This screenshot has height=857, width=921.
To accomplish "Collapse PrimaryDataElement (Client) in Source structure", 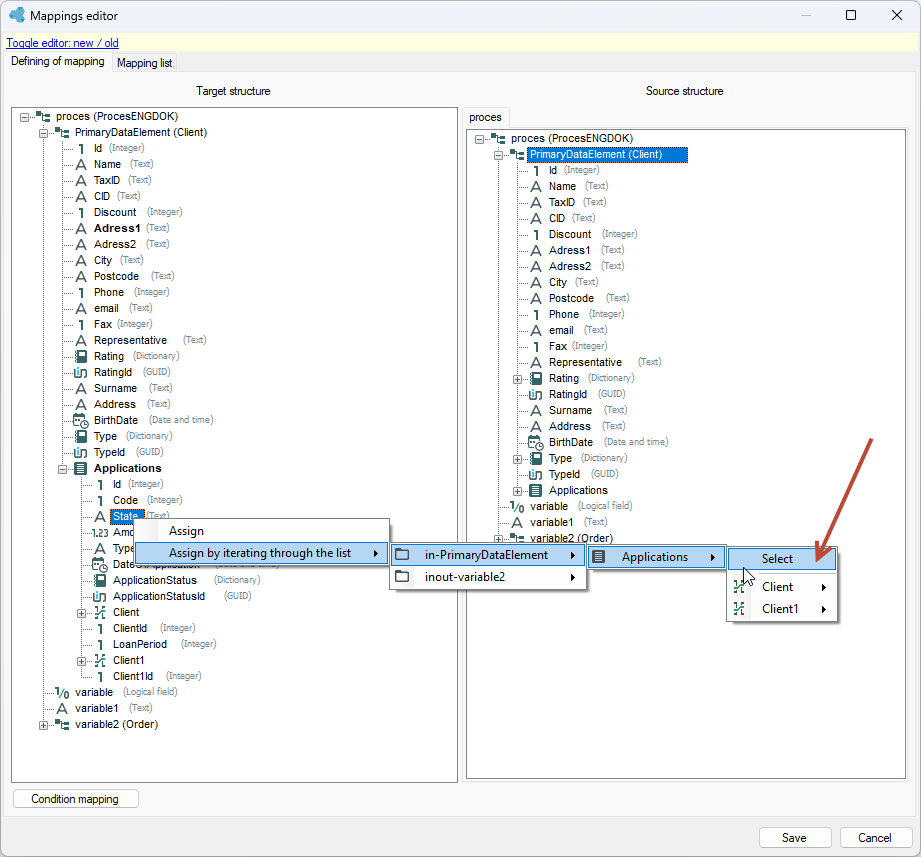I will 499,155.
